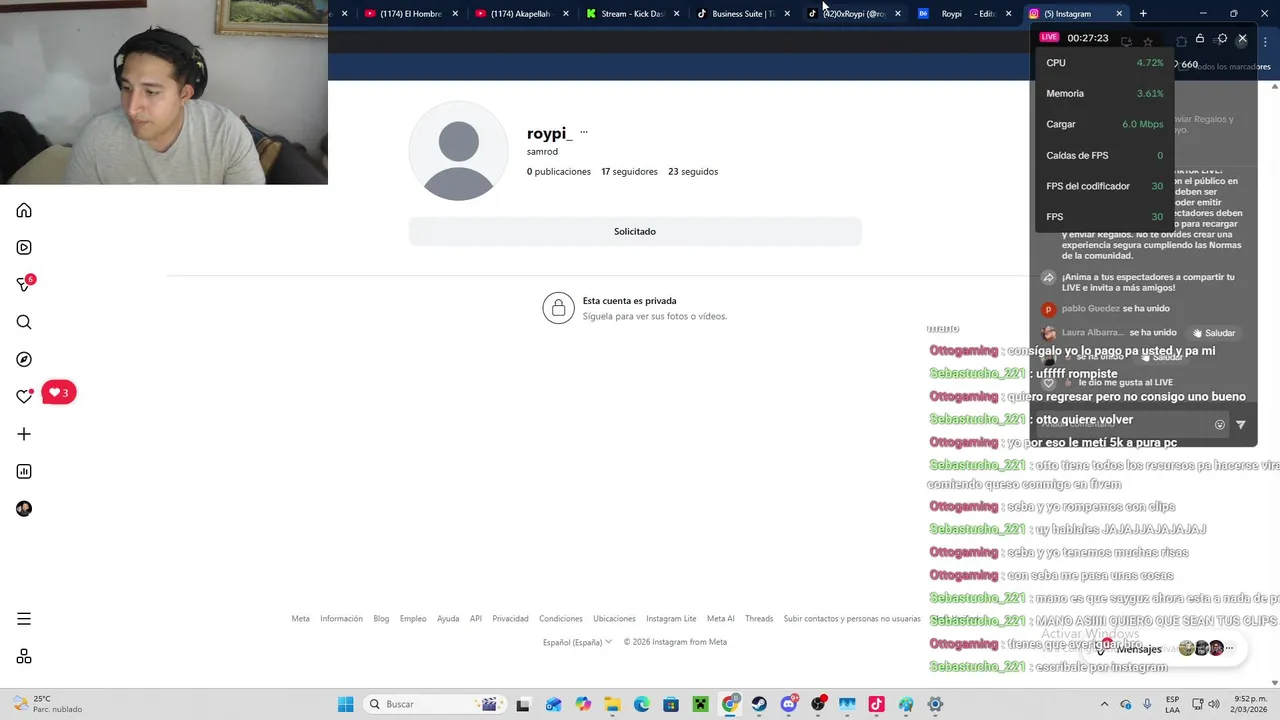Open the Ayuda footer link

(x=448, y=619)
